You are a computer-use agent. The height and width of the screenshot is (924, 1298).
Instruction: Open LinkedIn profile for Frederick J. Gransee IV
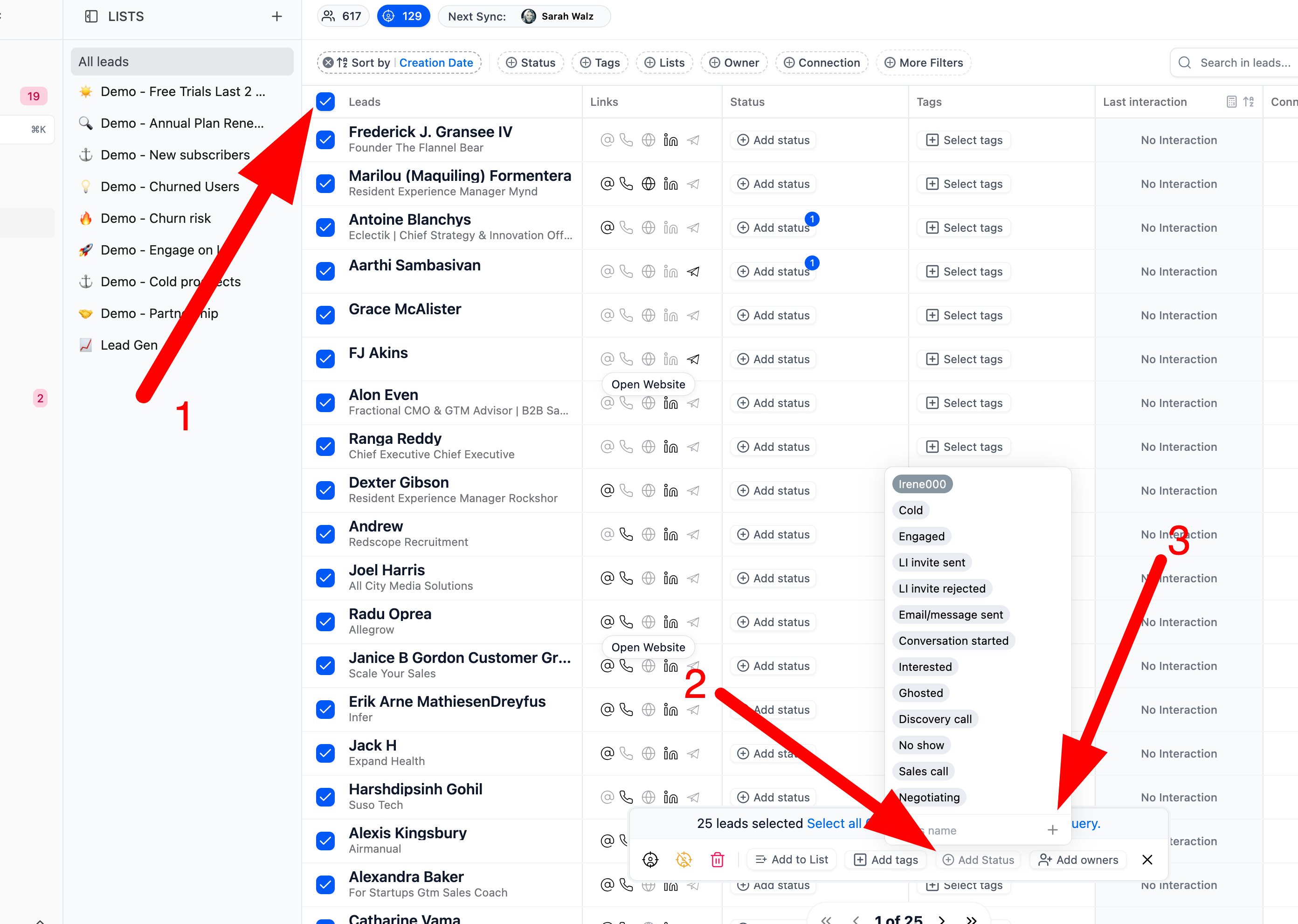pyautogui.click(x=670, y=140)
